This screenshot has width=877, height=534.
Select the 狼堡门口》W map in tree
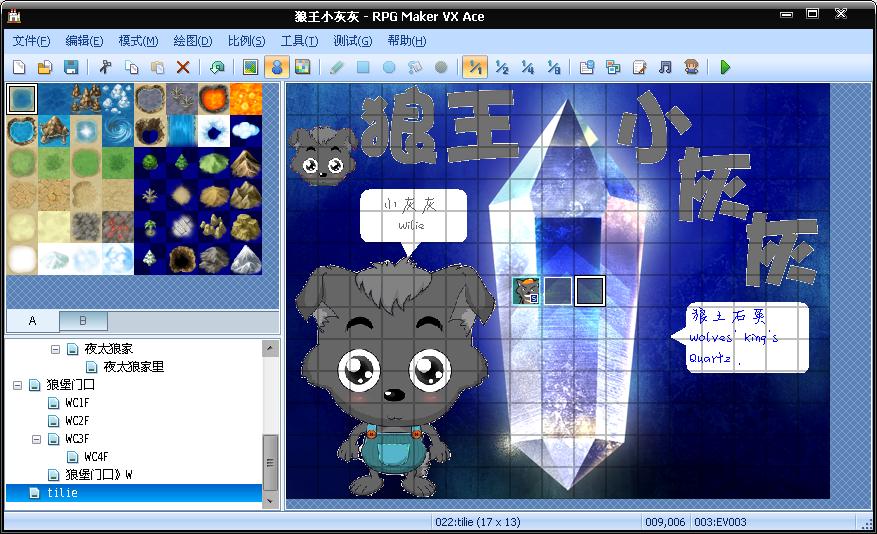coord(98,475)
